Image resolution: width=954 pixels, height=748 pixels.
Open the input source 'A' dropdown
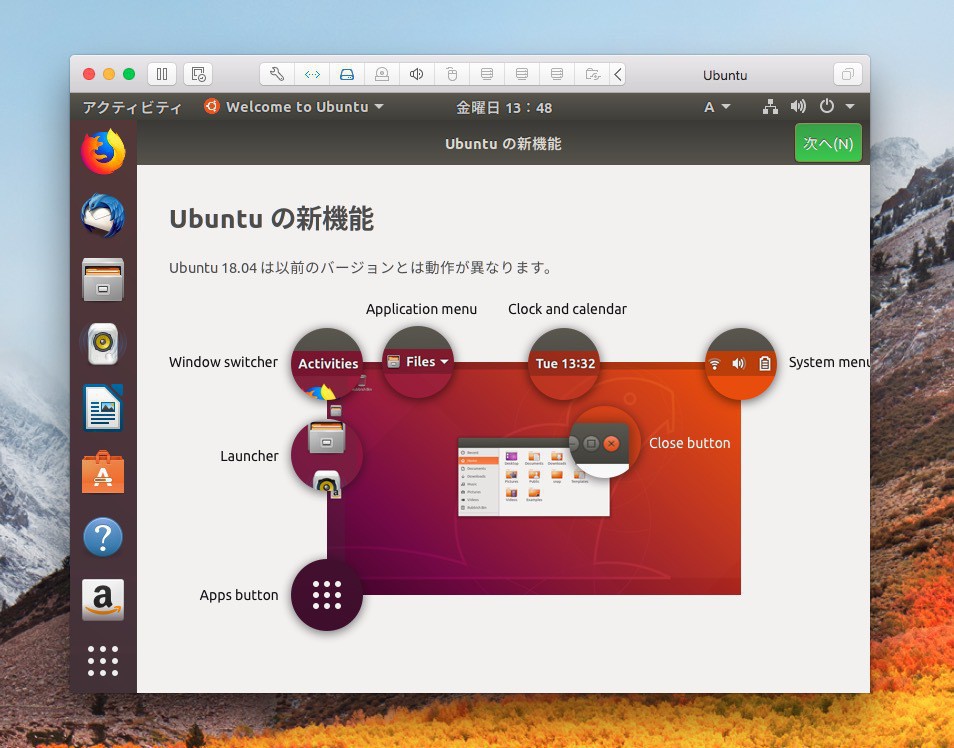coord(716,107)
